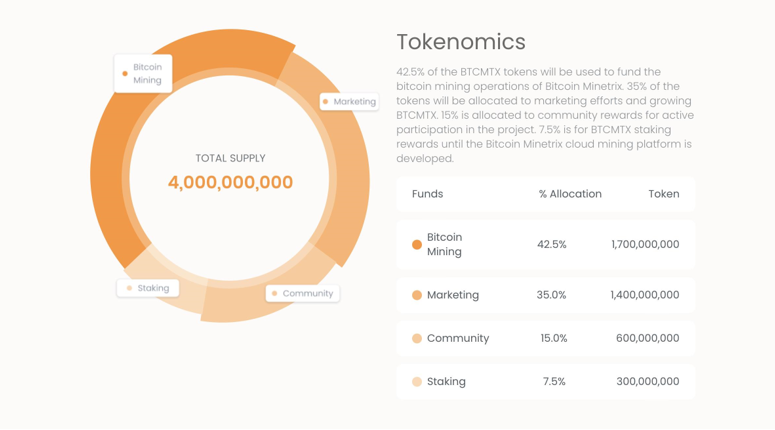Select the 7.5% Staking allocation value
The height and width of the screenshot is (430, 775).
tap(554, 381)
